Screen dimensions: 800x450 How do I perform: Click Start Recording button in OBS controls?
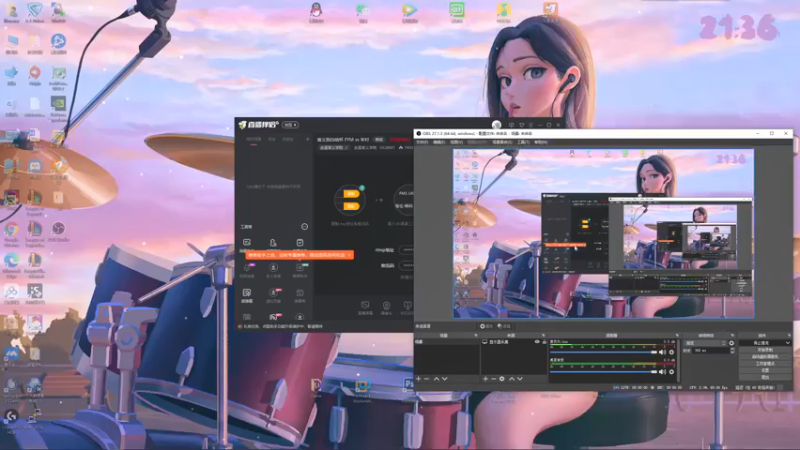765,350
